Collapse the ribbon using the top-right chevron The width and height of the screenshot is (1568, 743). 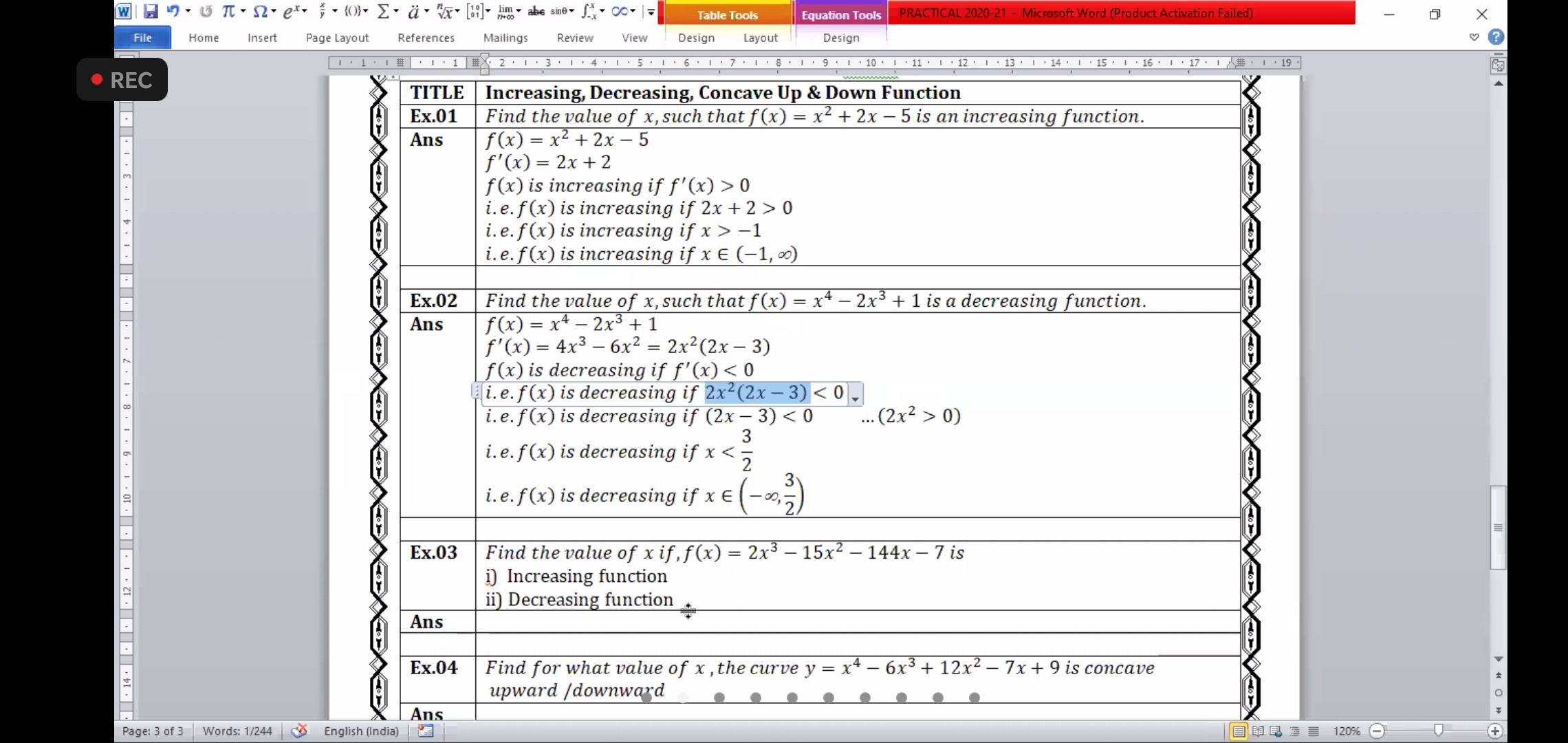(x=1474, y=37)
